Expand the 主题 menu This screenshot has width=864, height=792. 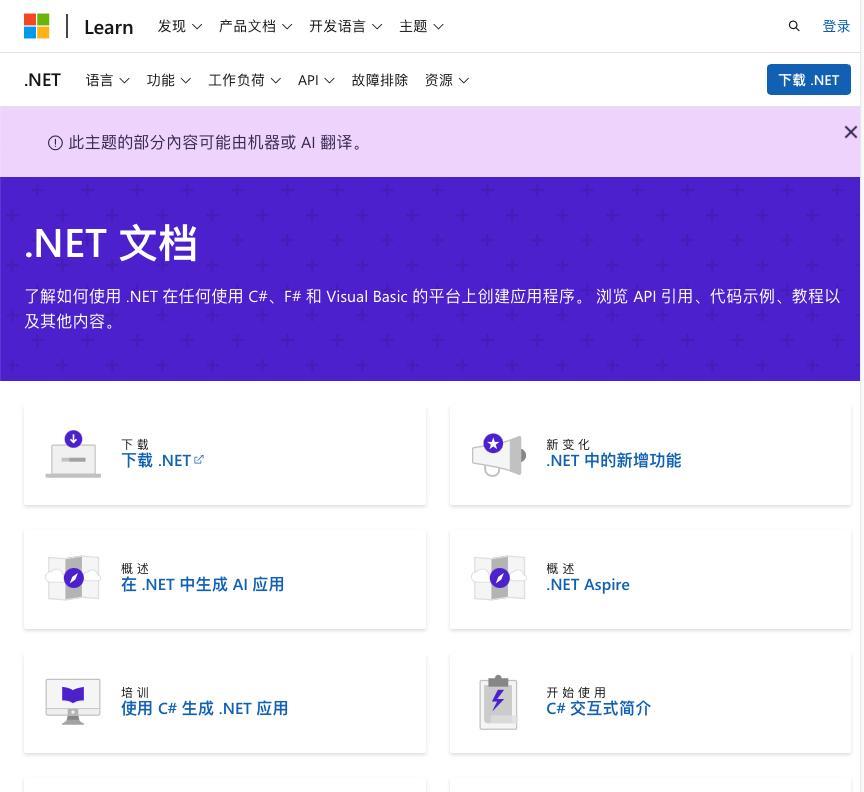pos(421,26)
